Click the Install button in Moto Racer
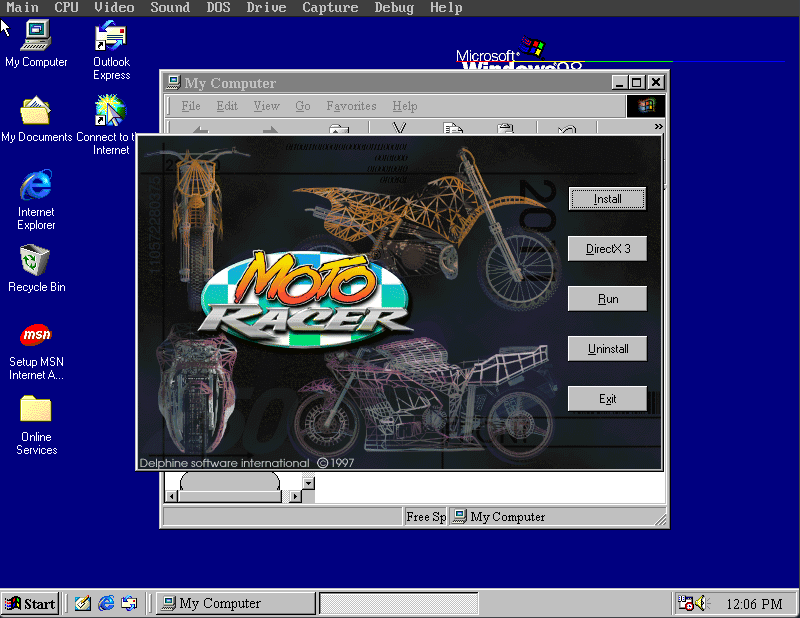This screenshot has height=618, width=800. click(x=607, y=199)
